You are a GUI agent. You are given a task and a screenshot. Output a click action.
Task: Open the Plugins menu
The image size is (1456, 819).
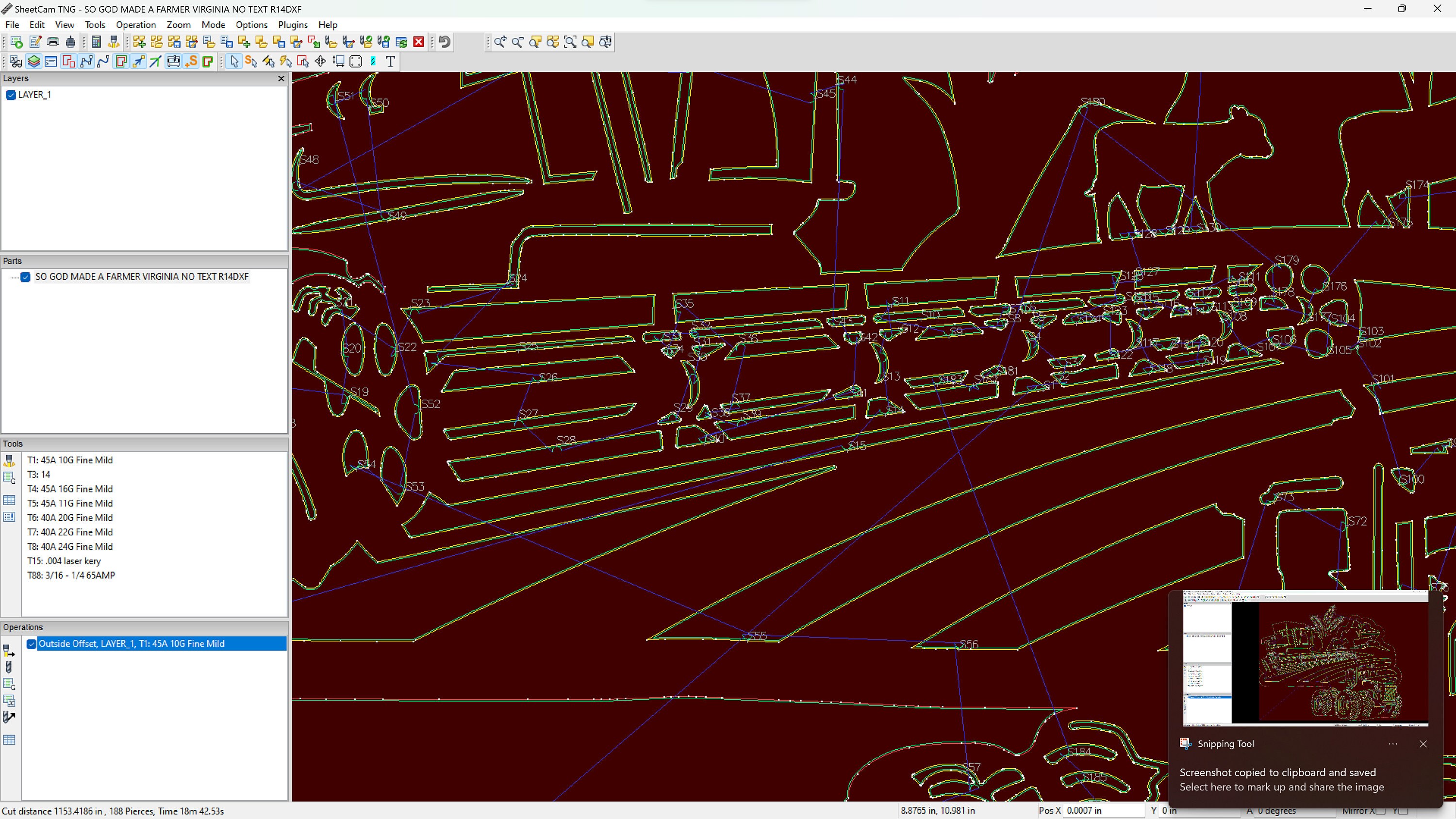click(293, 25)
